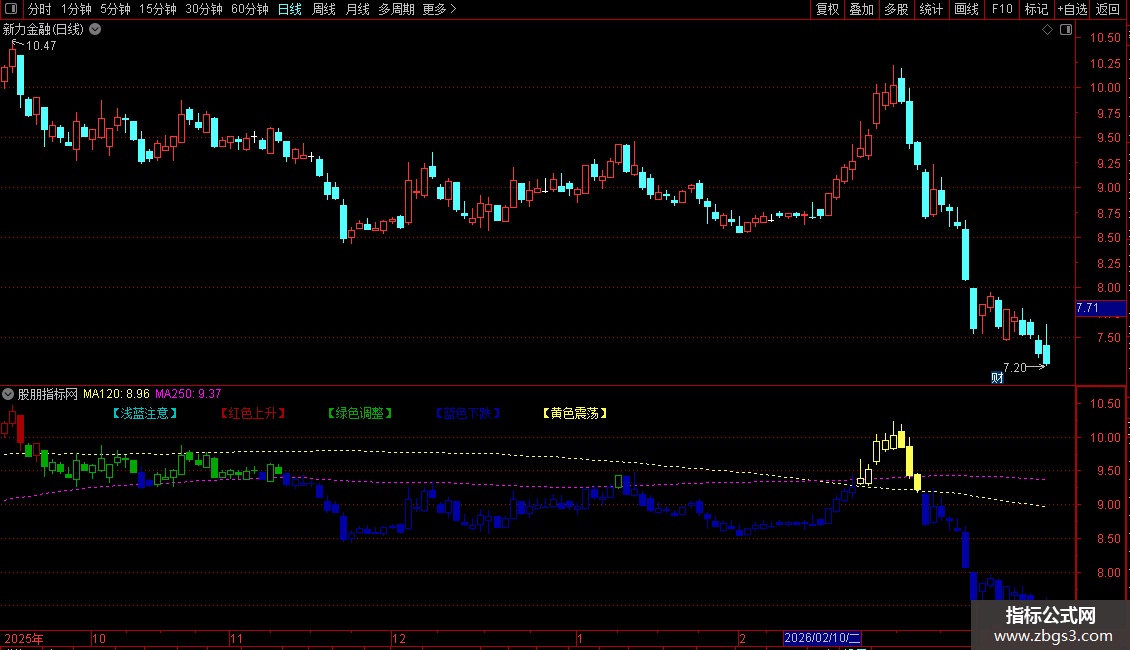1130x650 pixels.
Task: Switch to the 周线 weekly tab
Action: tap(324, 9)
